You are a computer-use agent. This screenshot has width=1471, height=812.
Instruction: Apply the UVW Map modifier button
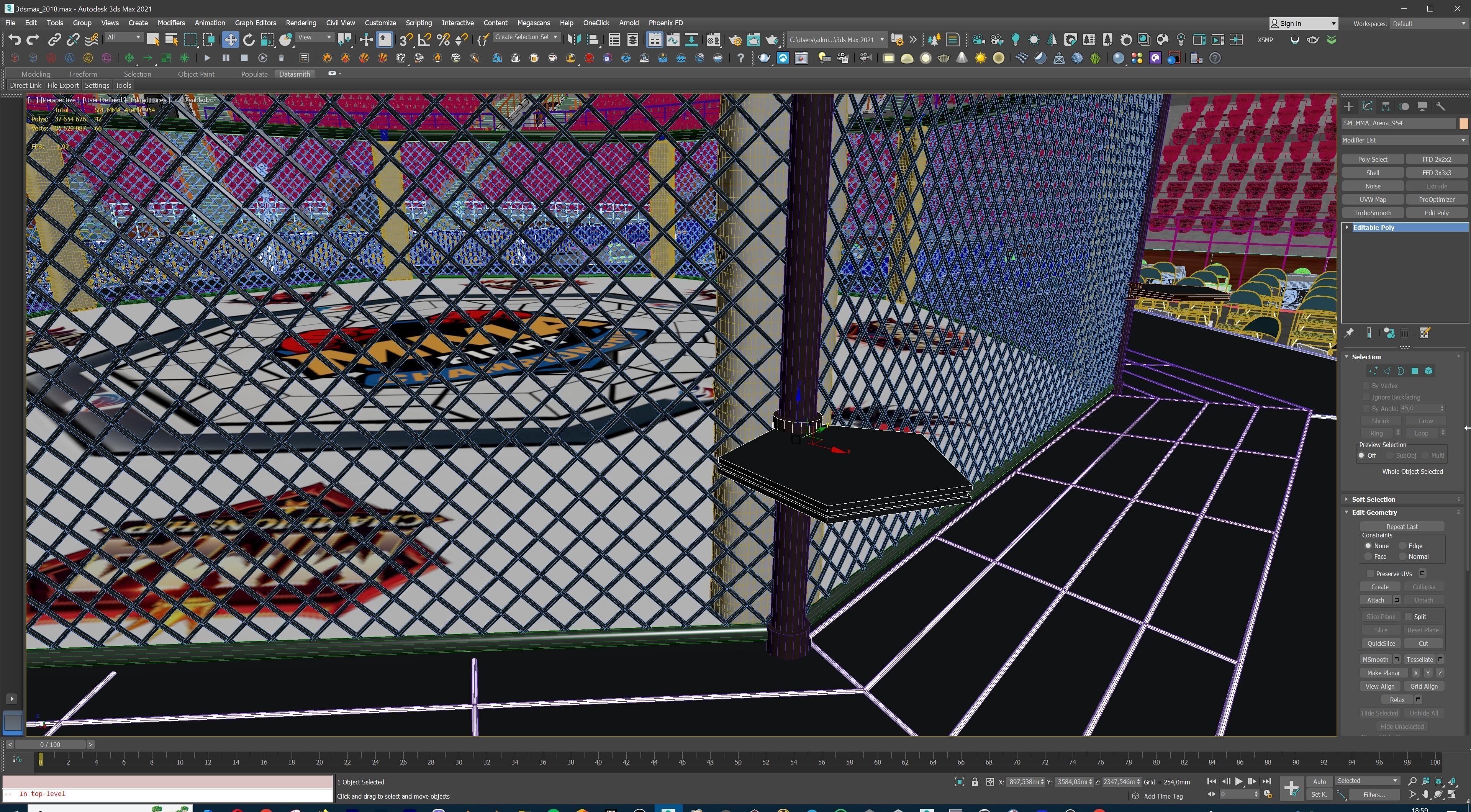[x=1372, y=199]
